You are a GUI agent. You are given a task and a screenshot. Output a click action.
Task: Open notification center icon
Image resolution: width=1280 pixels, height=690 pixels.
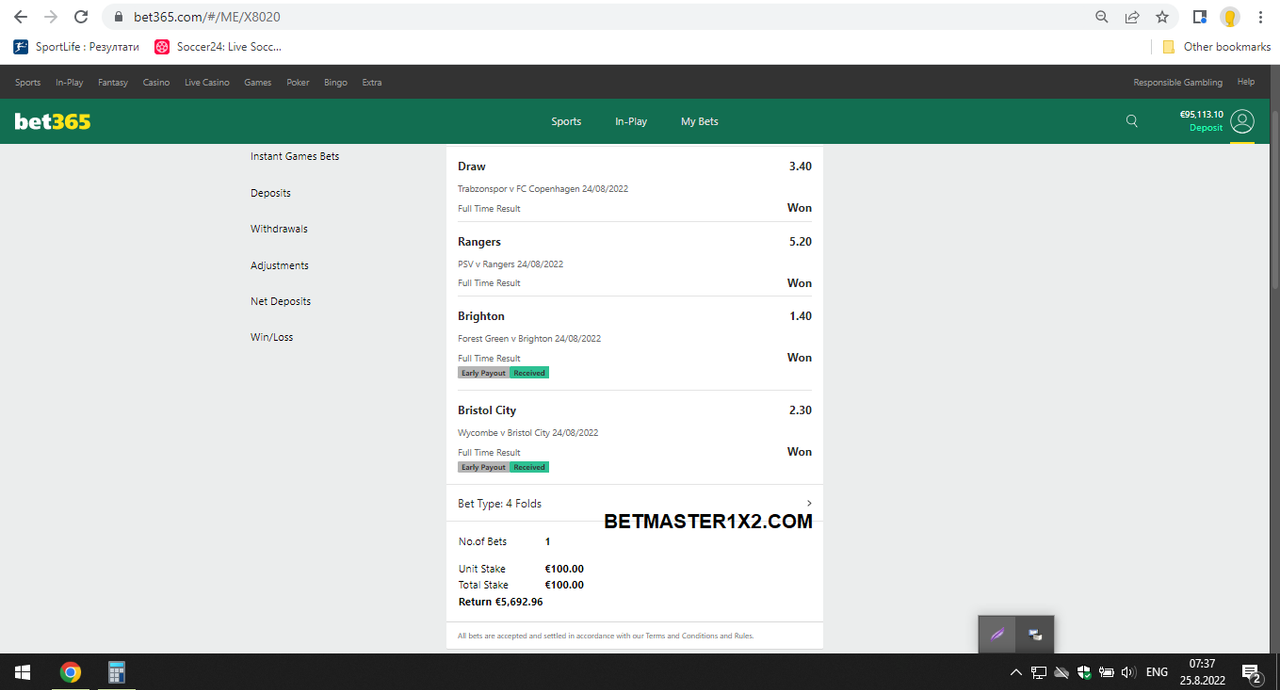coord(1251,672)
